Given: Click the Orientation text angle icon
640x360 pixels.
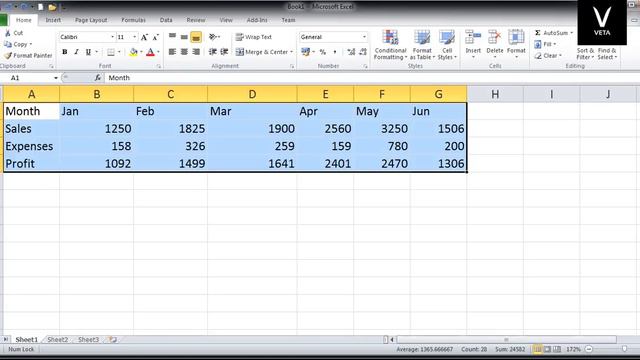Looking at the screenshot, I should click(x=213, y=37).
